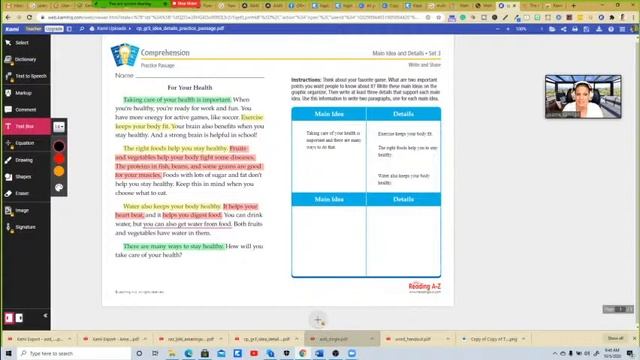The image size is (640, 360).
Task: Click Stop Share button
Action: [x=185, y=3]
